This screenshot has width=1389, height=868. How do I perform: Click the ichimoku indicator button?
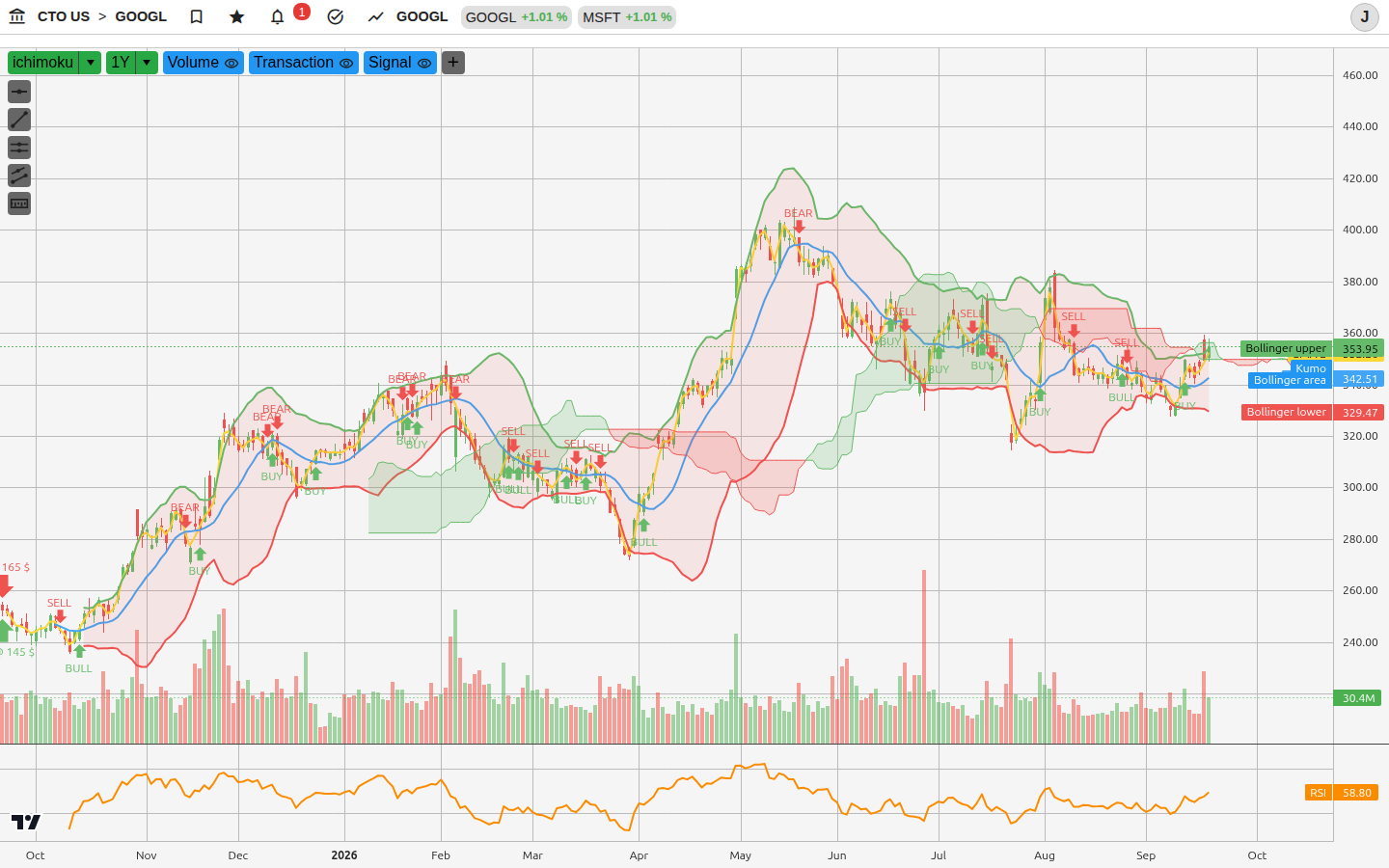click(43, 63)
